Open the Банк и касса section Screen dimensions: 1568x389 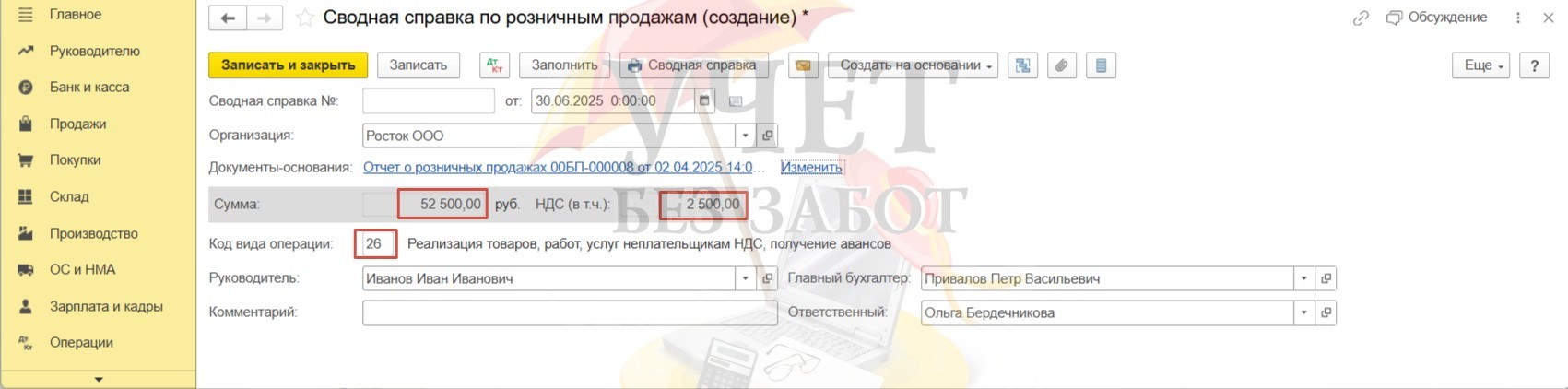(89, 88)
